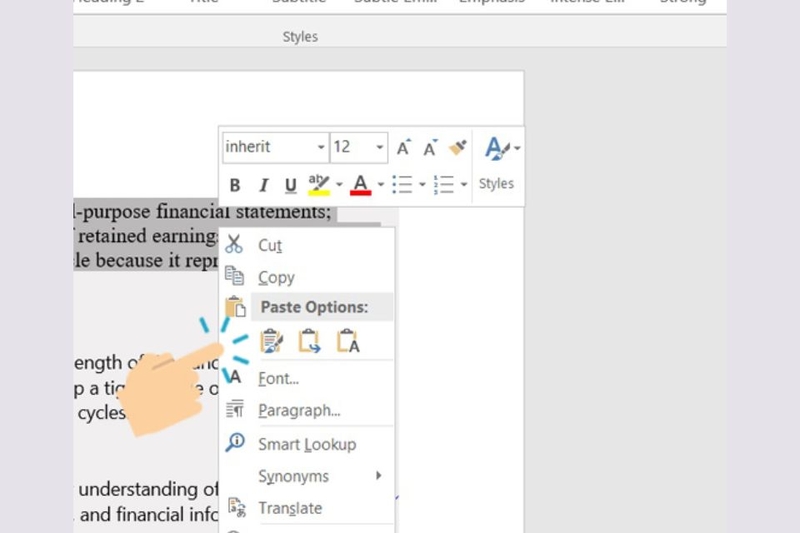Click the Copy pages icon
The height and width of the screenshot is (533, 800).
click(234, 276)
